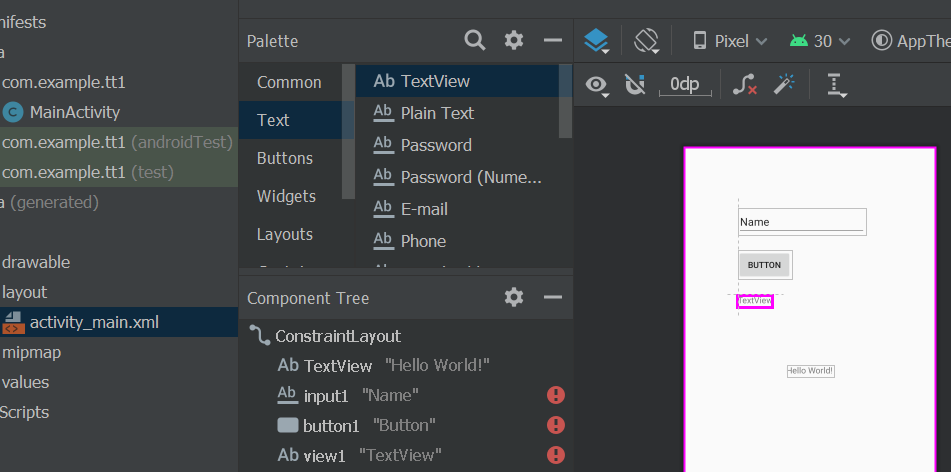951x472 pixels.
Task: Select input1 "Name" tree row
Action: coord(406,396)
